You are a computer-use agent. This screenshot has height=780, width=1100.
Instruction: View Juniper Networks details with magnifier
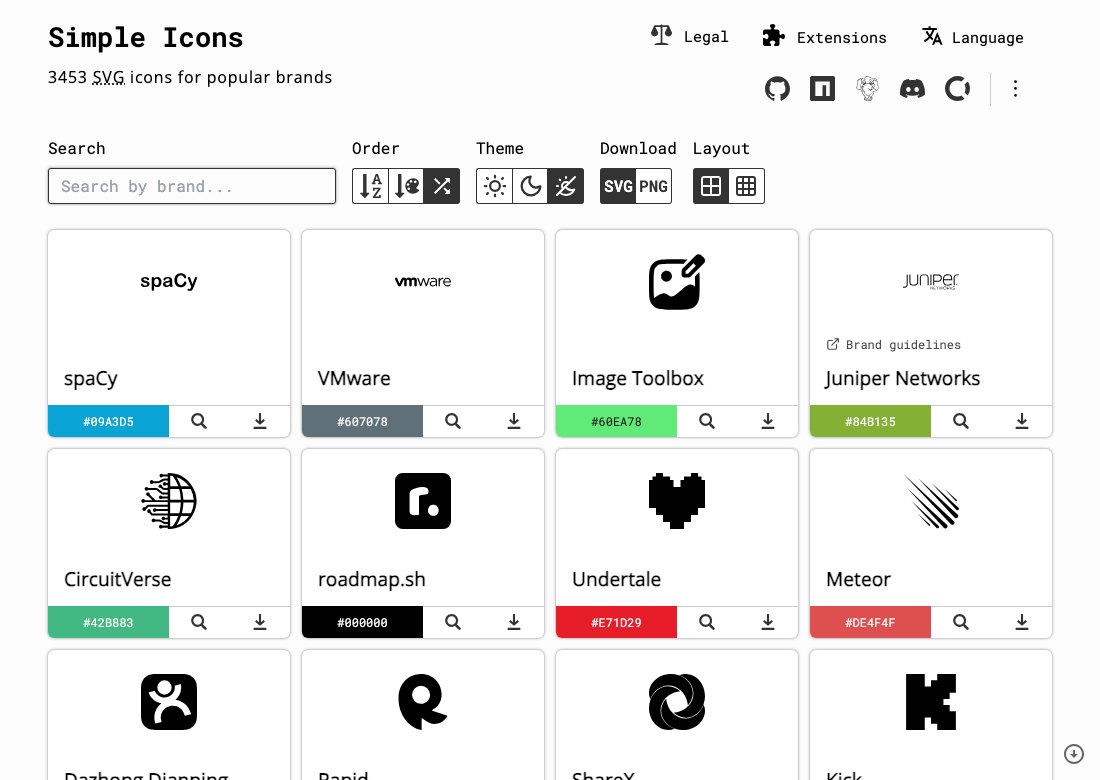point(961,422)
